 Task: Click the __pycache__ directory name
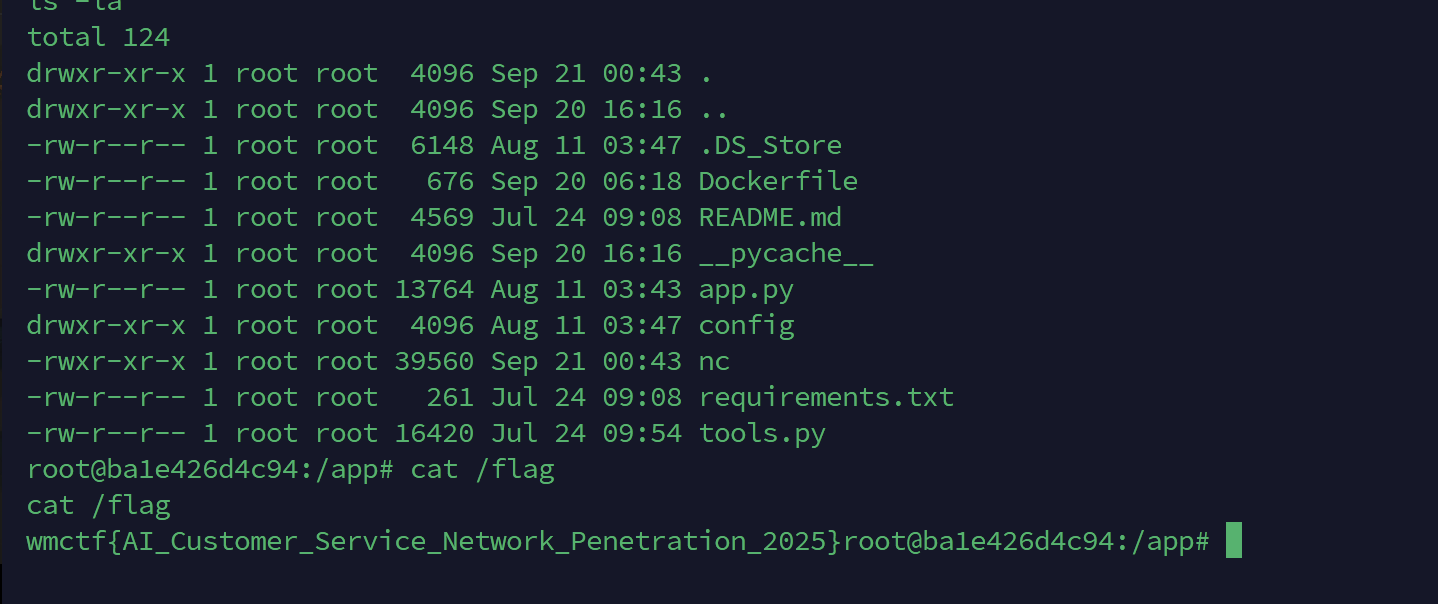tap(785, 253)
